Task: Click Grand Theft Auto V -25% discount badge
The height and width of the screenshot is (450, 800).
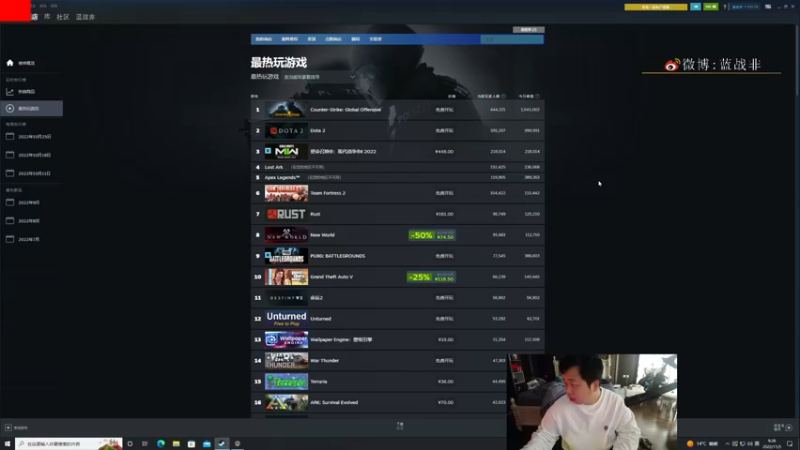Action: (419, 277)
